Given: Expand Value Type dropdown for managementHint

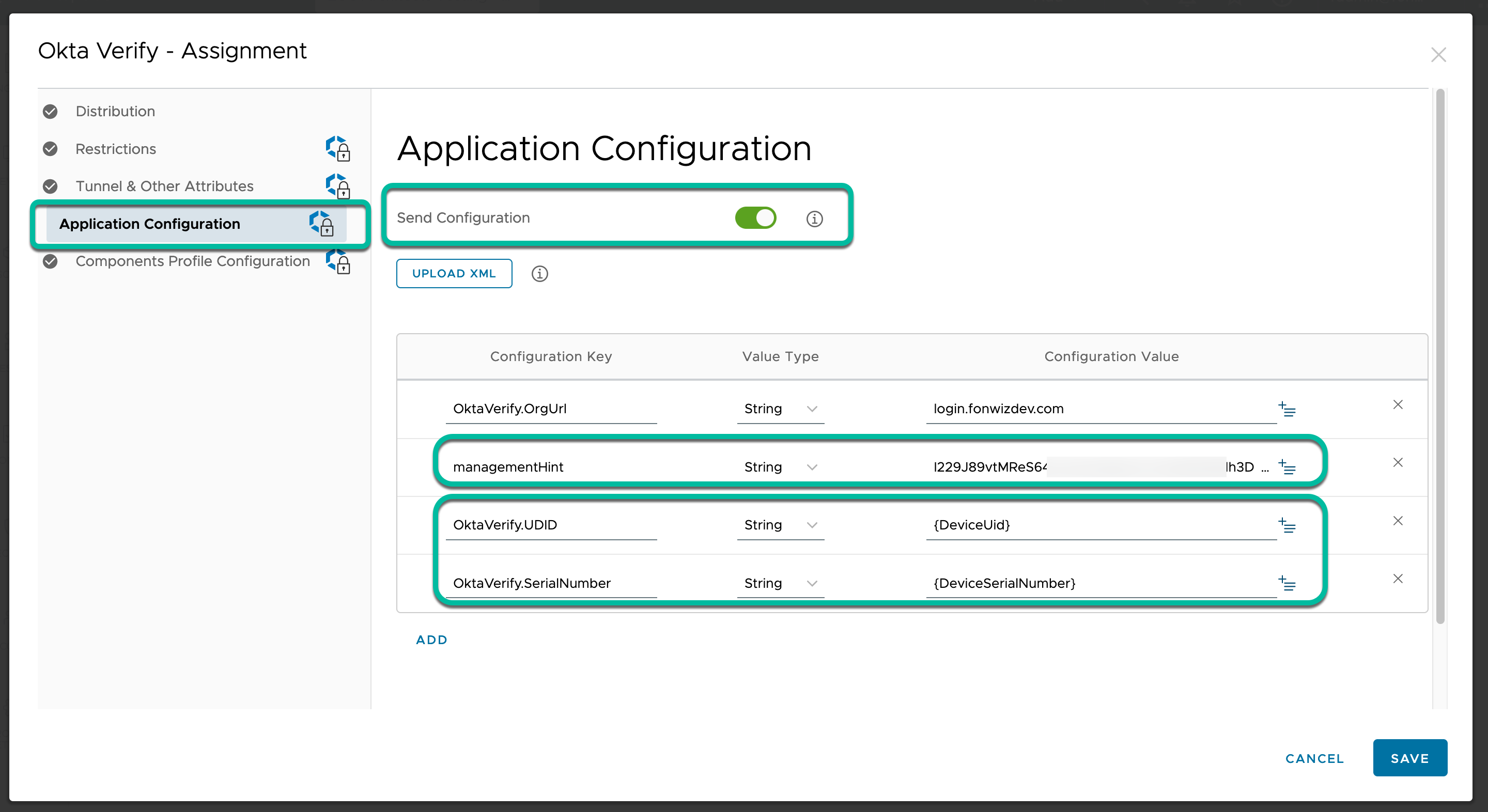Looking at the screenshot, I should tap(780, 466).
